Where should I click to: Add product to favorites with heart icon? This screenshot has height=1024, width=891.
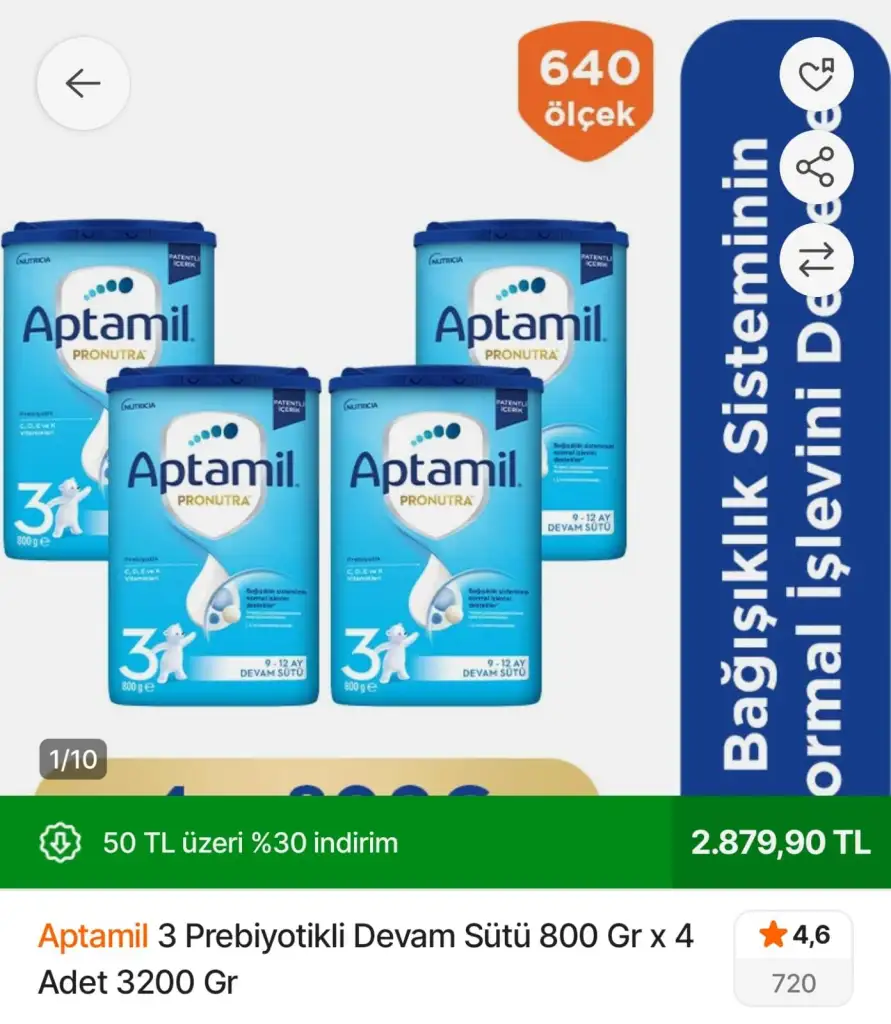(817, 74)
